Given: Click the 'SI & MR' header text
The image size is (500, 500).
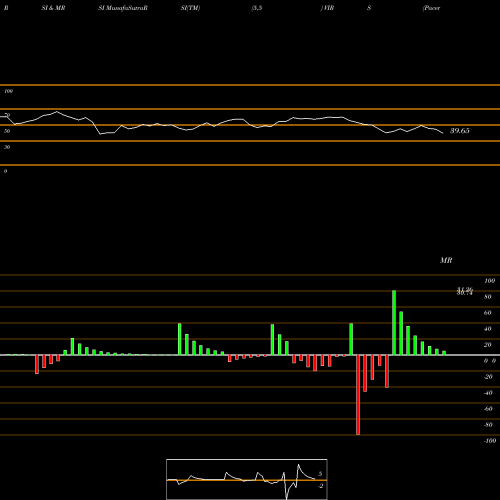Looking at the screenshot, I should [53, 8].
